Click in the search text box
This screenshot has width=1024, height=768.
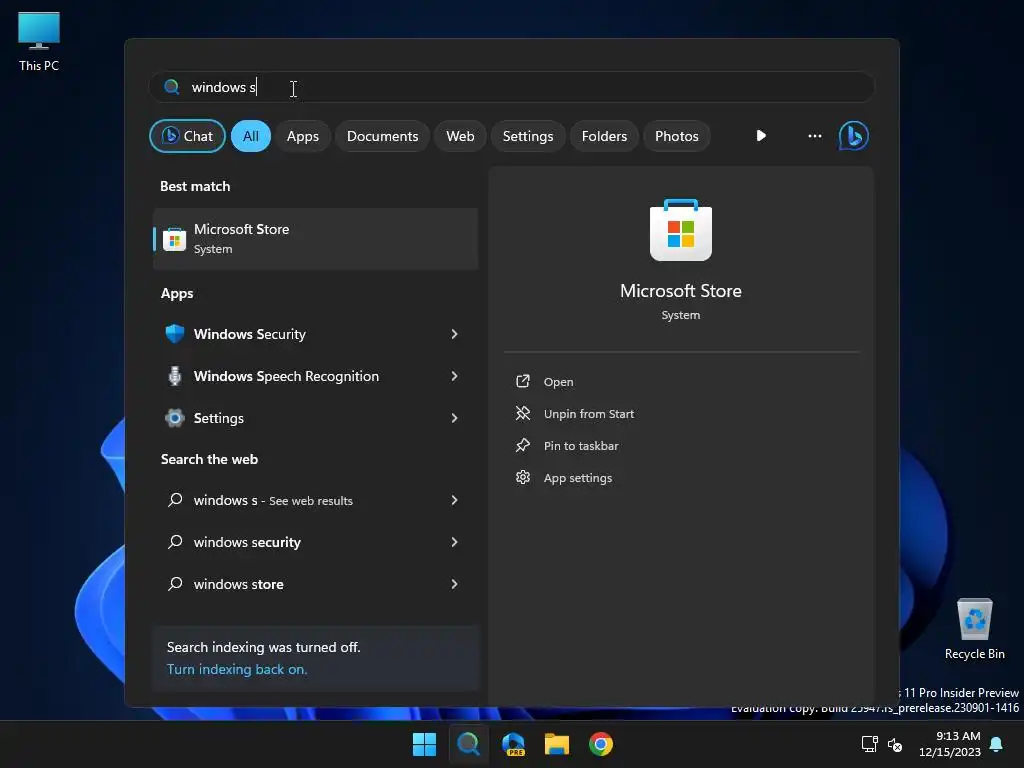tap(512, 87)
